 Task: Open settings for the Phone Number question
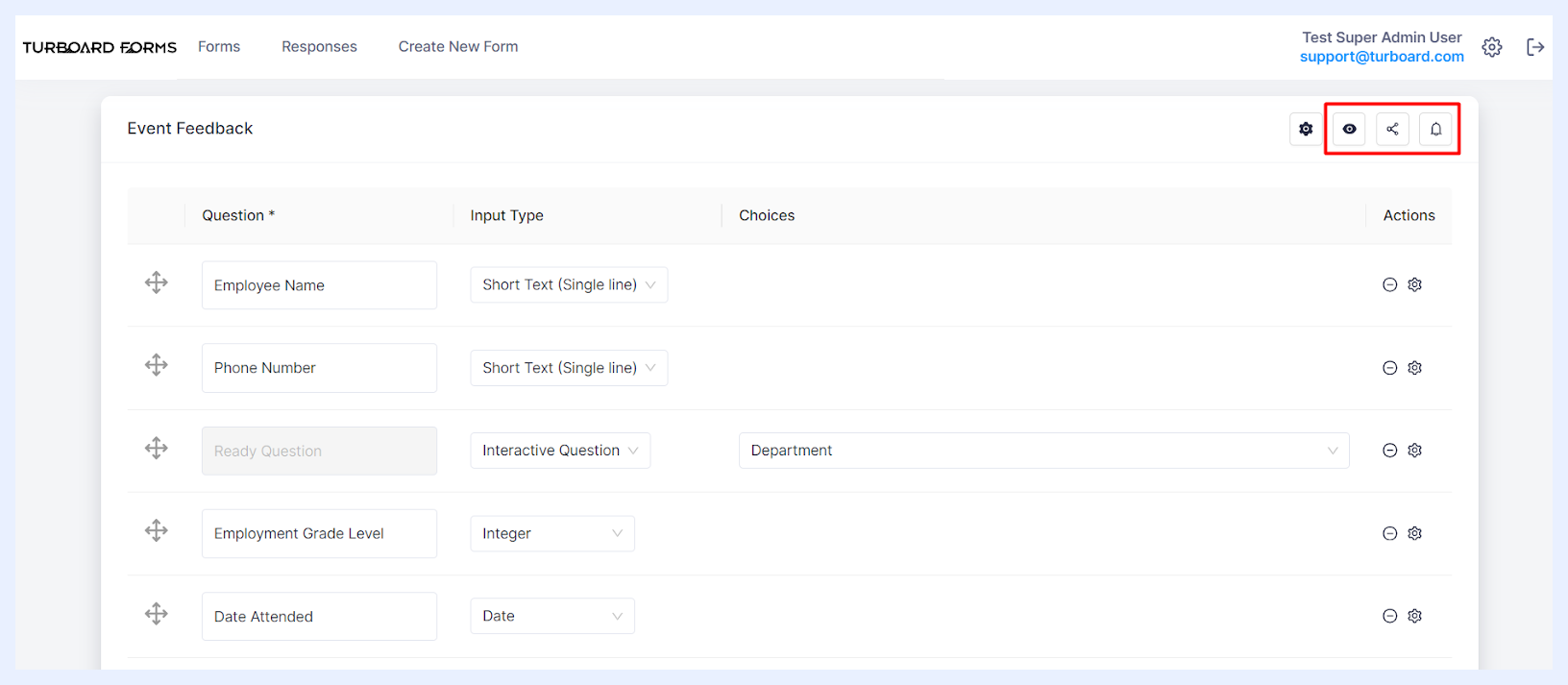tap(1414, 368)
